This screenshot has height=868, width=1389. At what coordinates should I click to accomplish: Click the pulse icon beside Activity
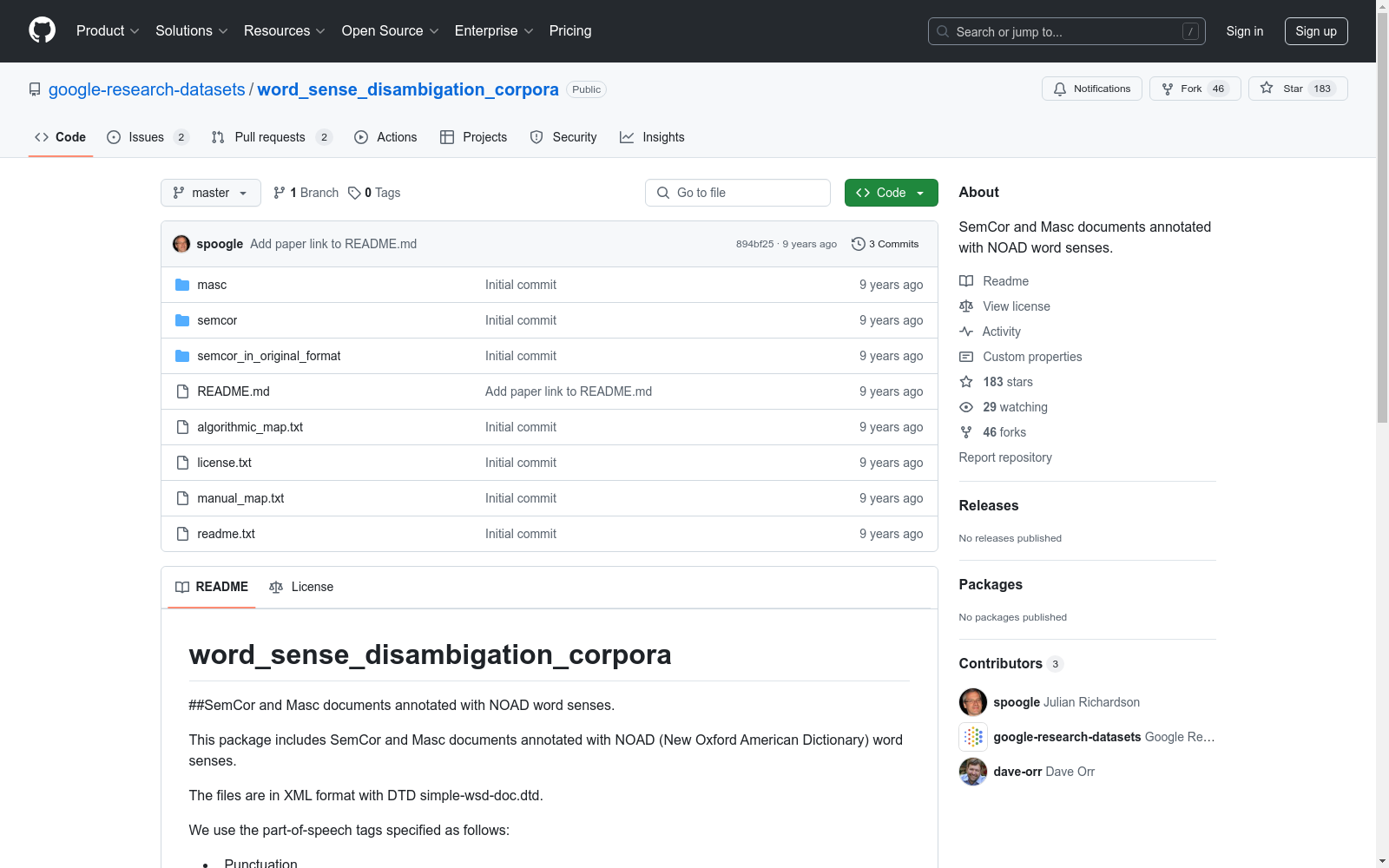pos(966,332)
